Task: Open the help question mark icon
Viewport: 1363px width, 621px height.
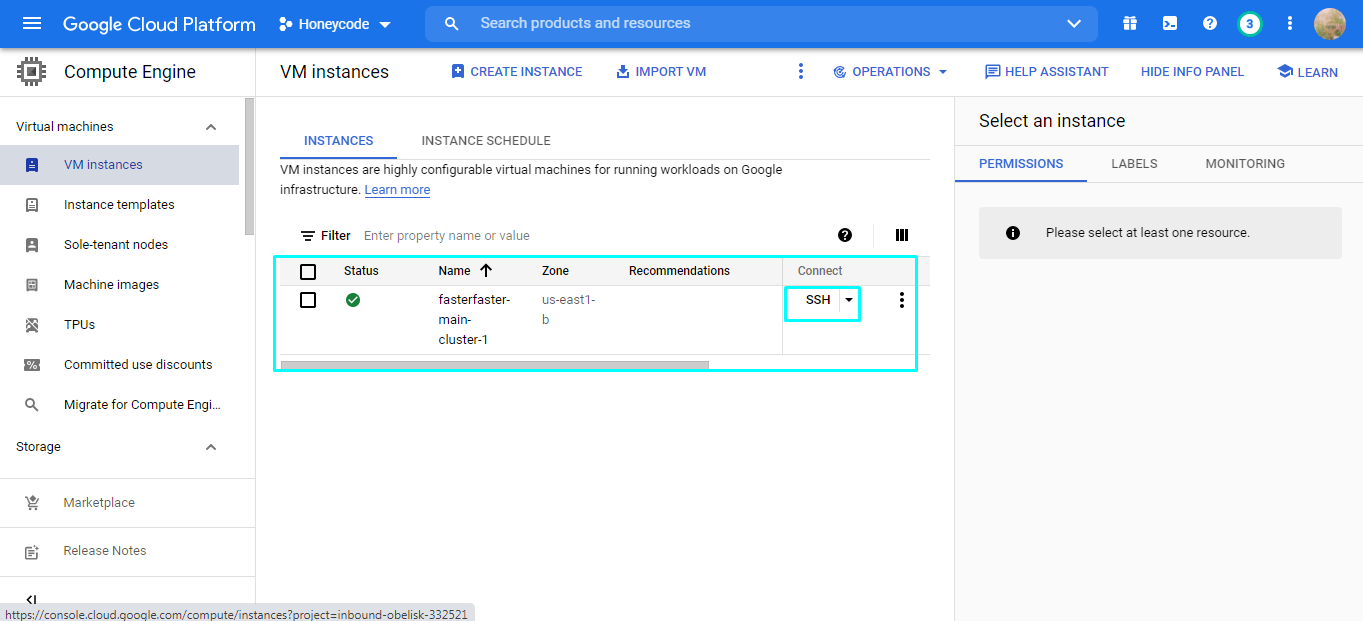Action: [x=1210, y=23]
